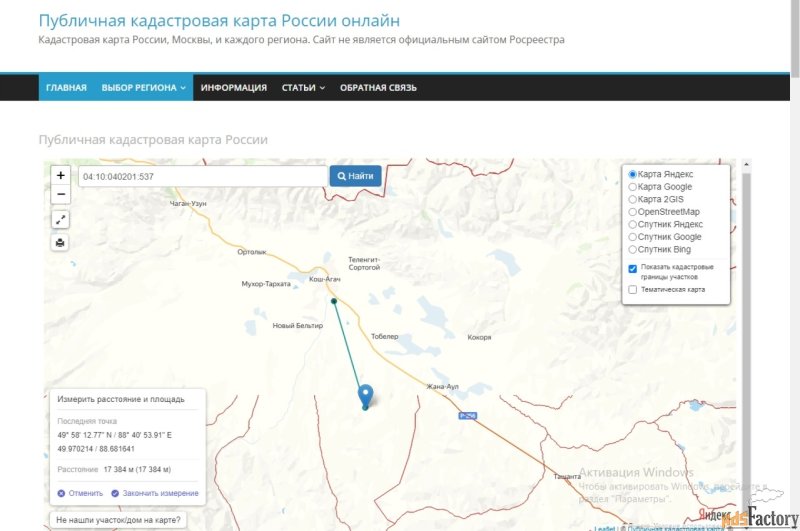Click Измерить расстояние и площадь heading
Image resolution: width=800 pixels, height=531 pixels.
point(121,399)
